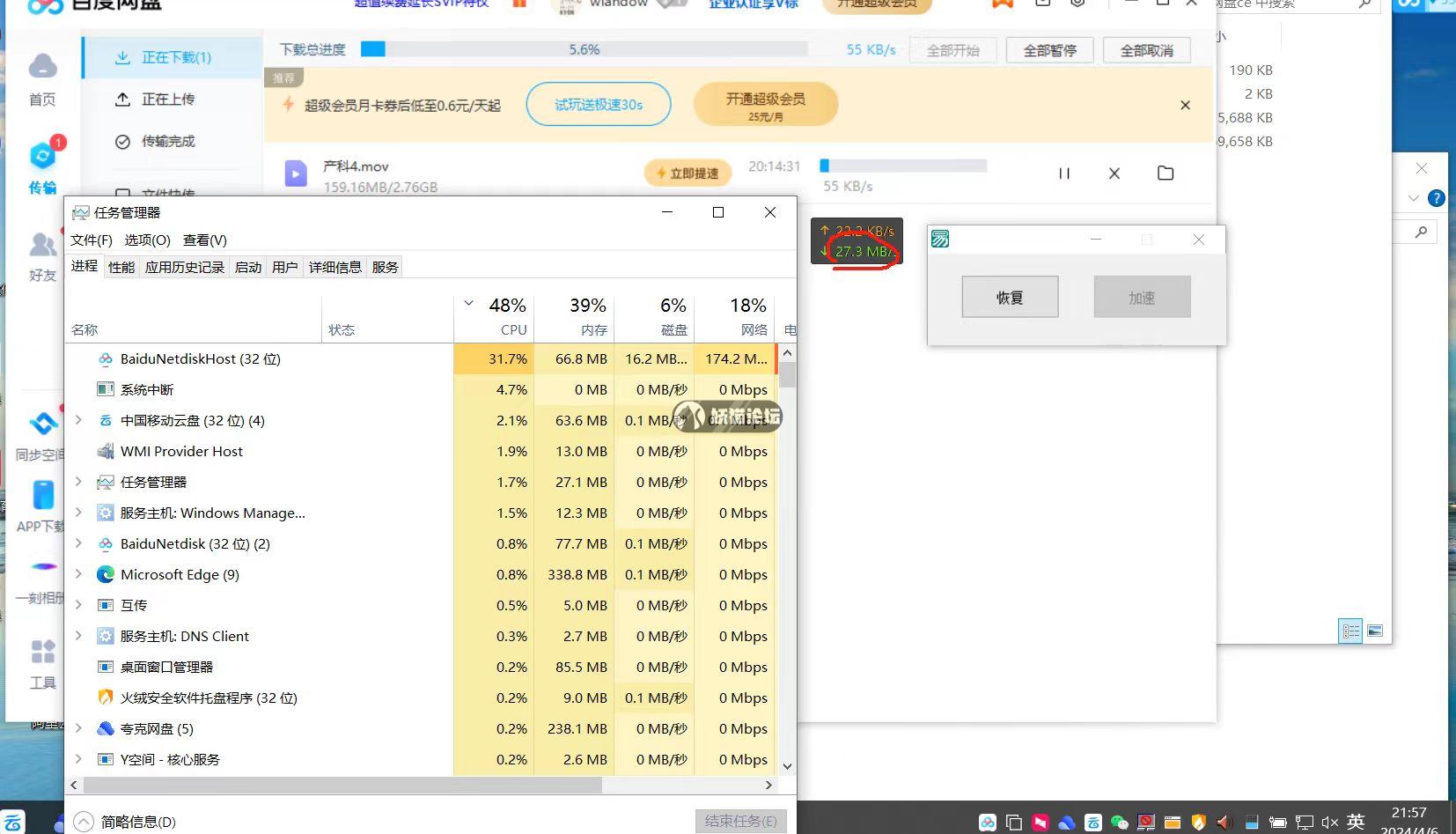Click the 加速 button in small dialog
Image resolution: width=1456 pixels, height=834 pixels.
pyautogui.click(x=1142, y=297)
